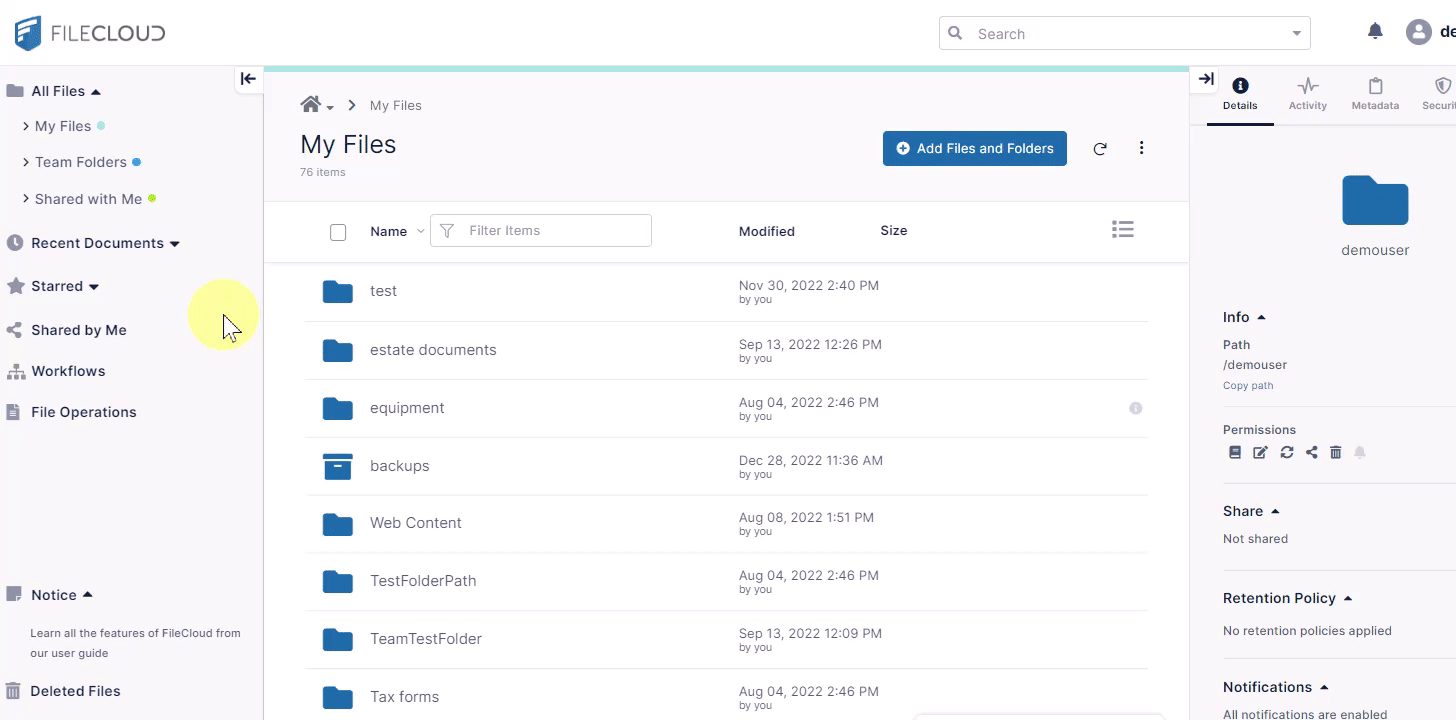Expand the Recent Documents section
1456x720 pixels.
(175, 244)
